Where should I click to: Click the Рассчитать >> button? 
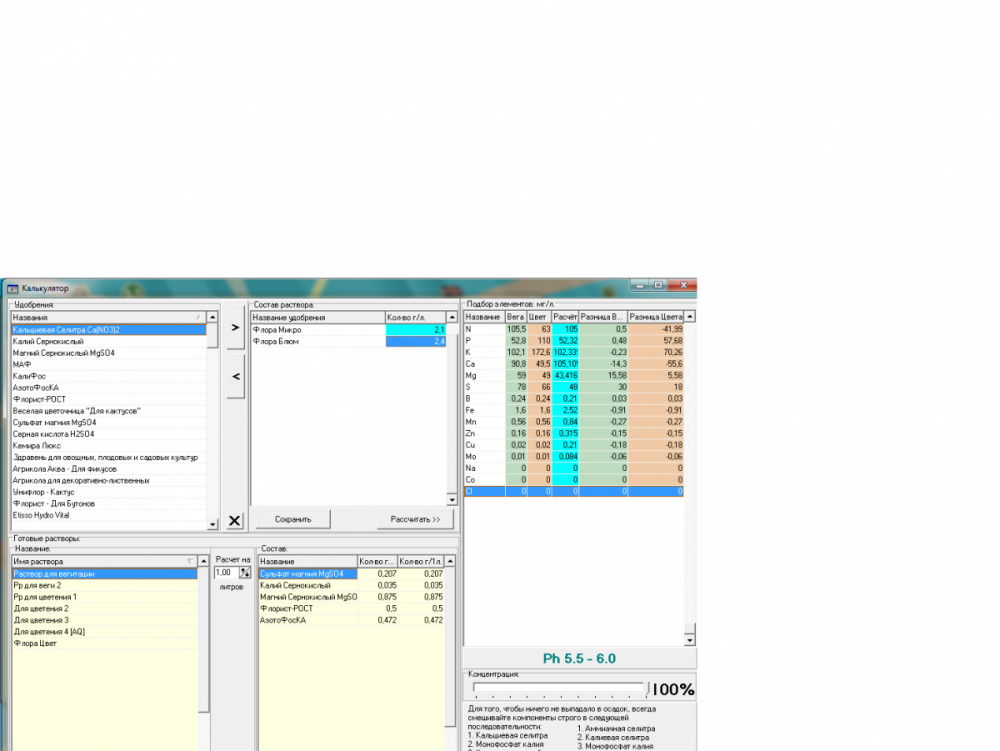[415, 520]
